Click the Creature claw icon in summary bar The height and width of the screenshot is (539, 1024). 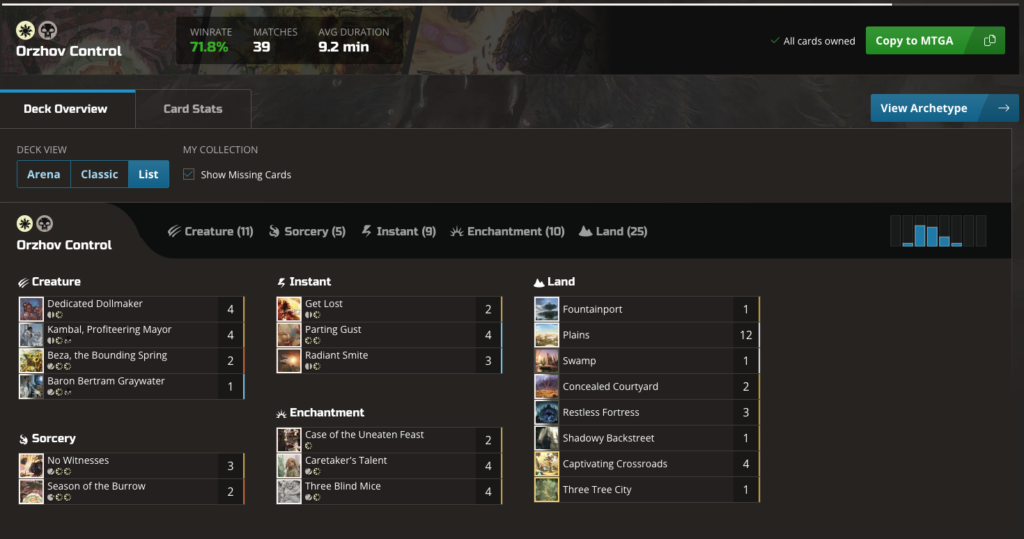(174, 231)
